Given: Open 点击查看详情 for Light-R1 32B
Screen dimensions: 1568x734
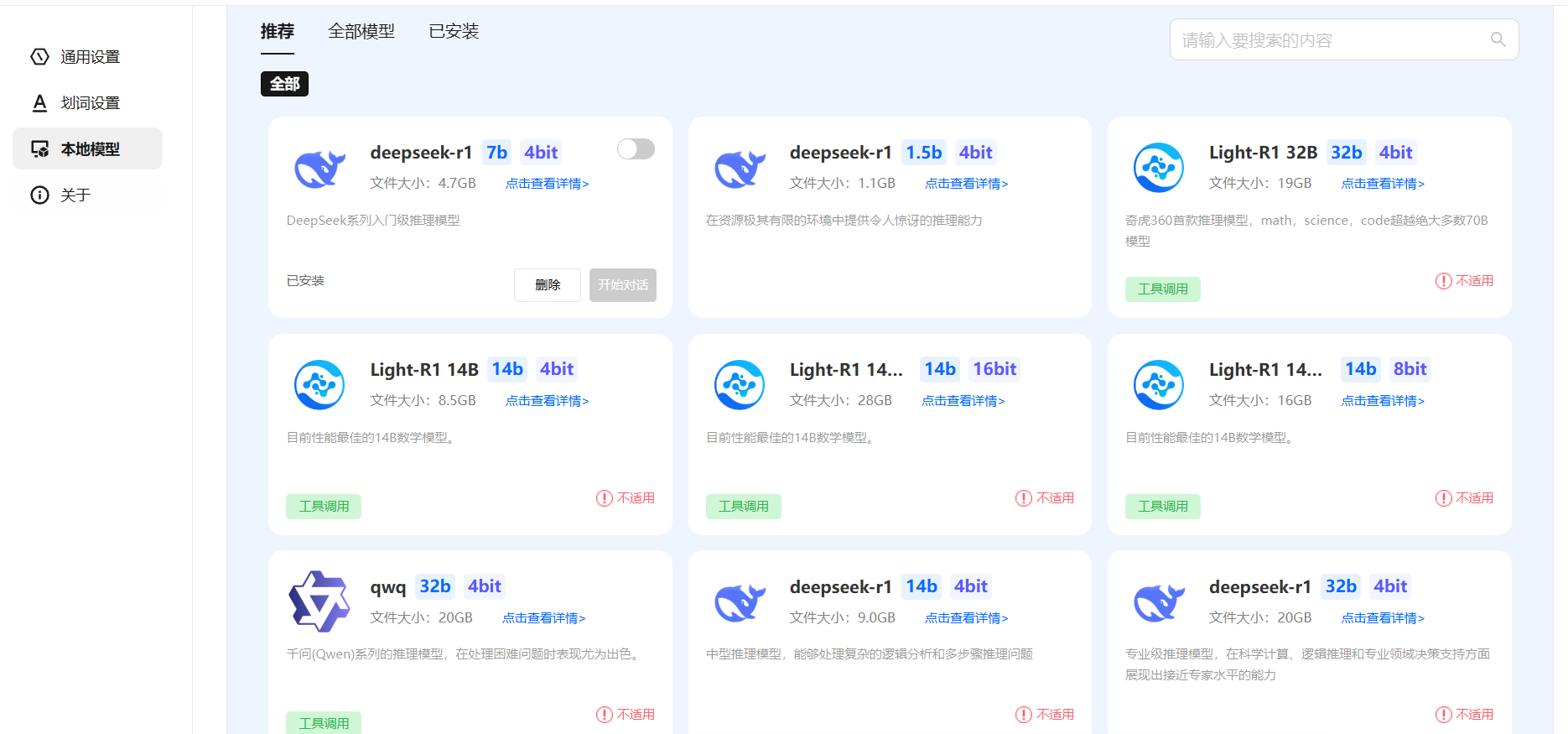Looking at the screenshot, I should [1383, 184].
